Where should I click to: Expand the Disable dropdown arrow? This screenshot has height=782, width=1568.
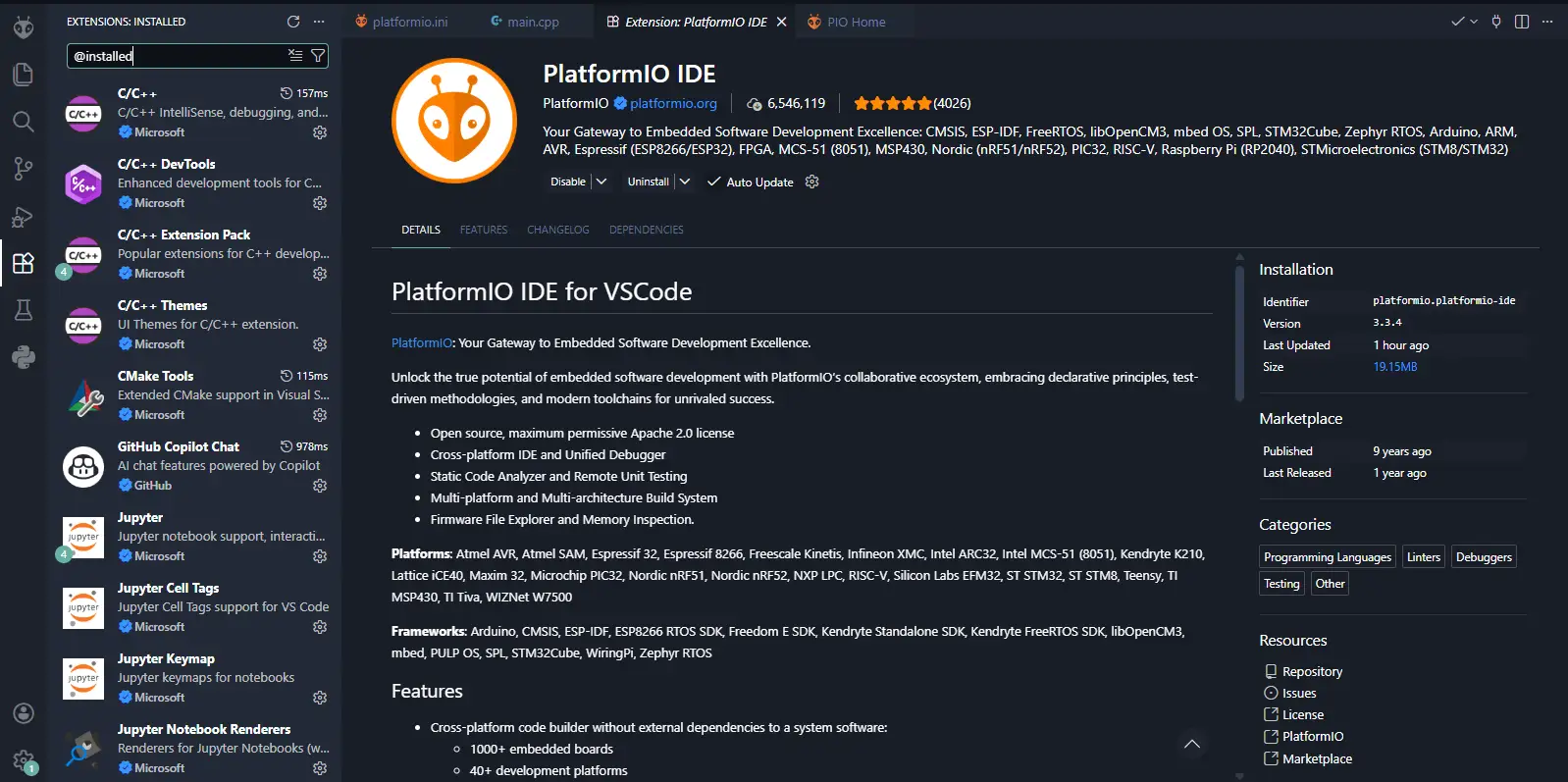601,182
